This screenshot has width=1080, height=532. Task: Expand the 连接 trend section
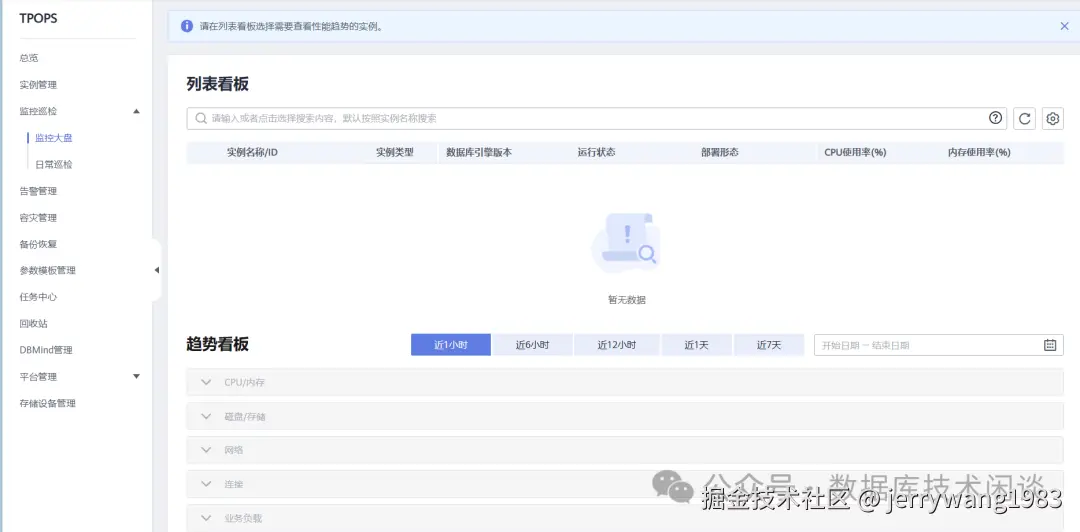625,484
